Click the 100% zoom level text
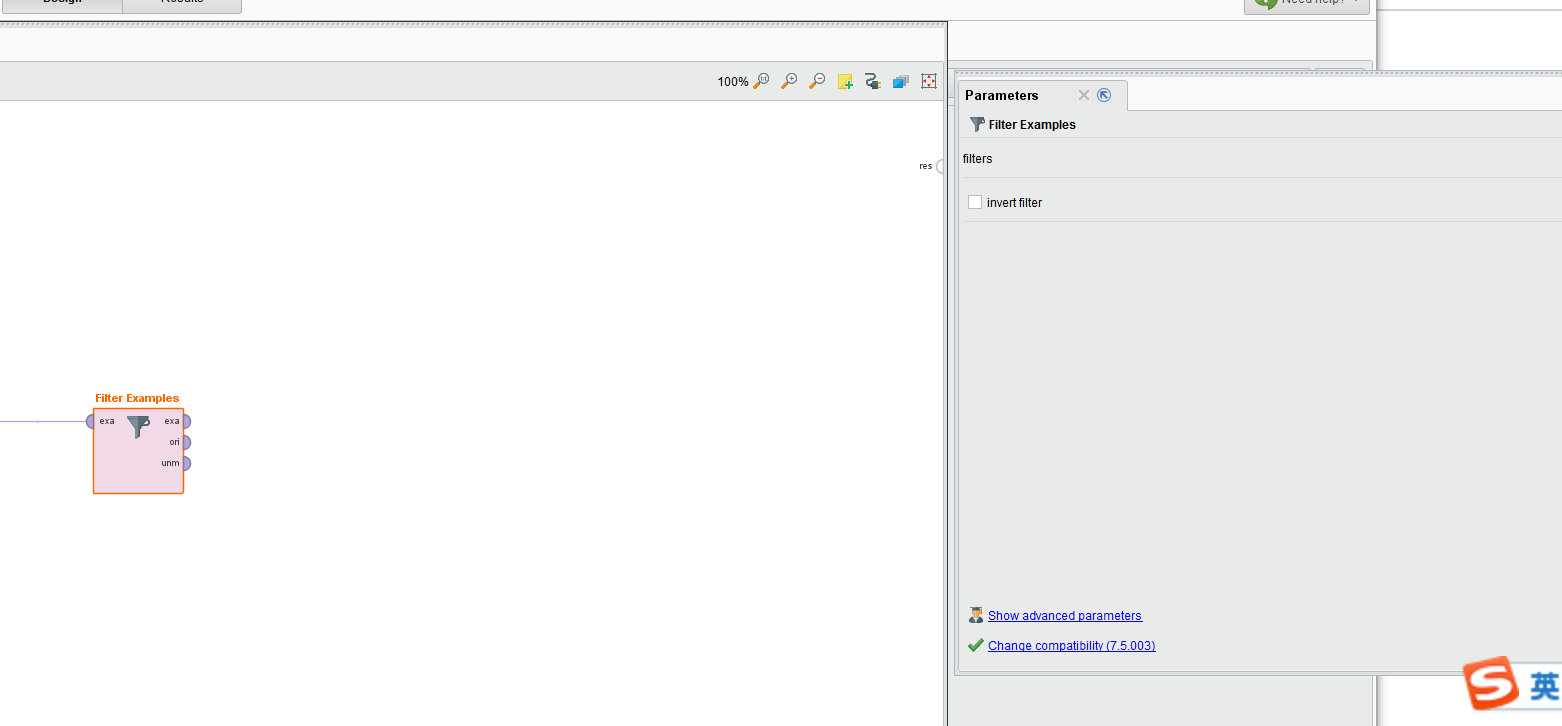This screenshot has width=1562, height=726. tap(733, 82)
